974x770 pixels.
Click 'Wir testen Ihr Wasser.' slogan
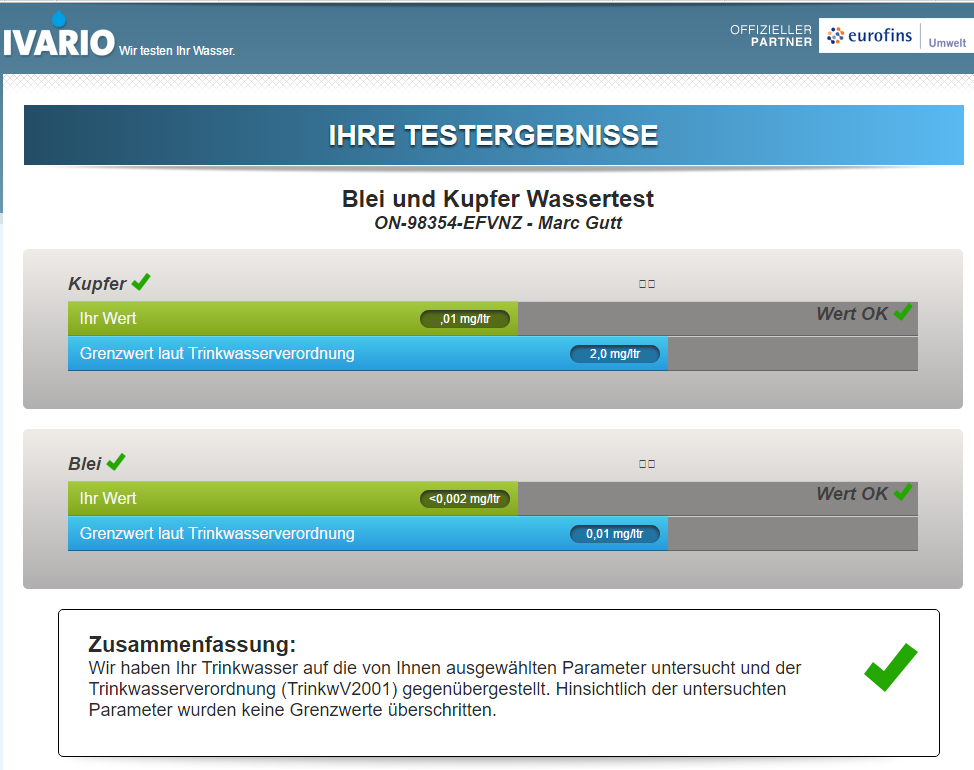177,51
